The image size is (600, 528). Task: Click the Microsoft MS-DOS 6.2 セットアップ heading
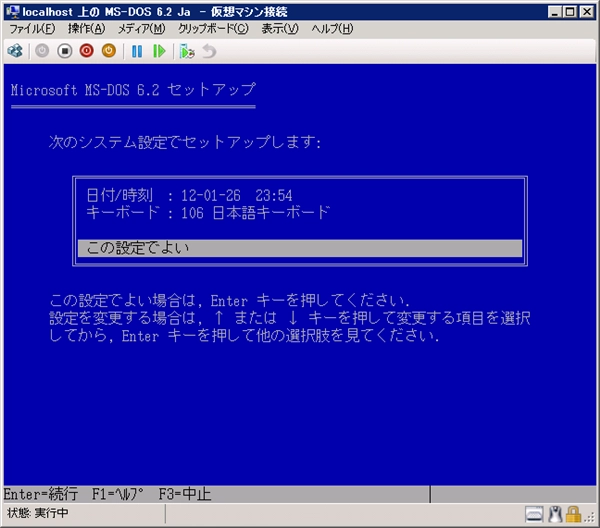pyautogui.click(x=133, y=90)
